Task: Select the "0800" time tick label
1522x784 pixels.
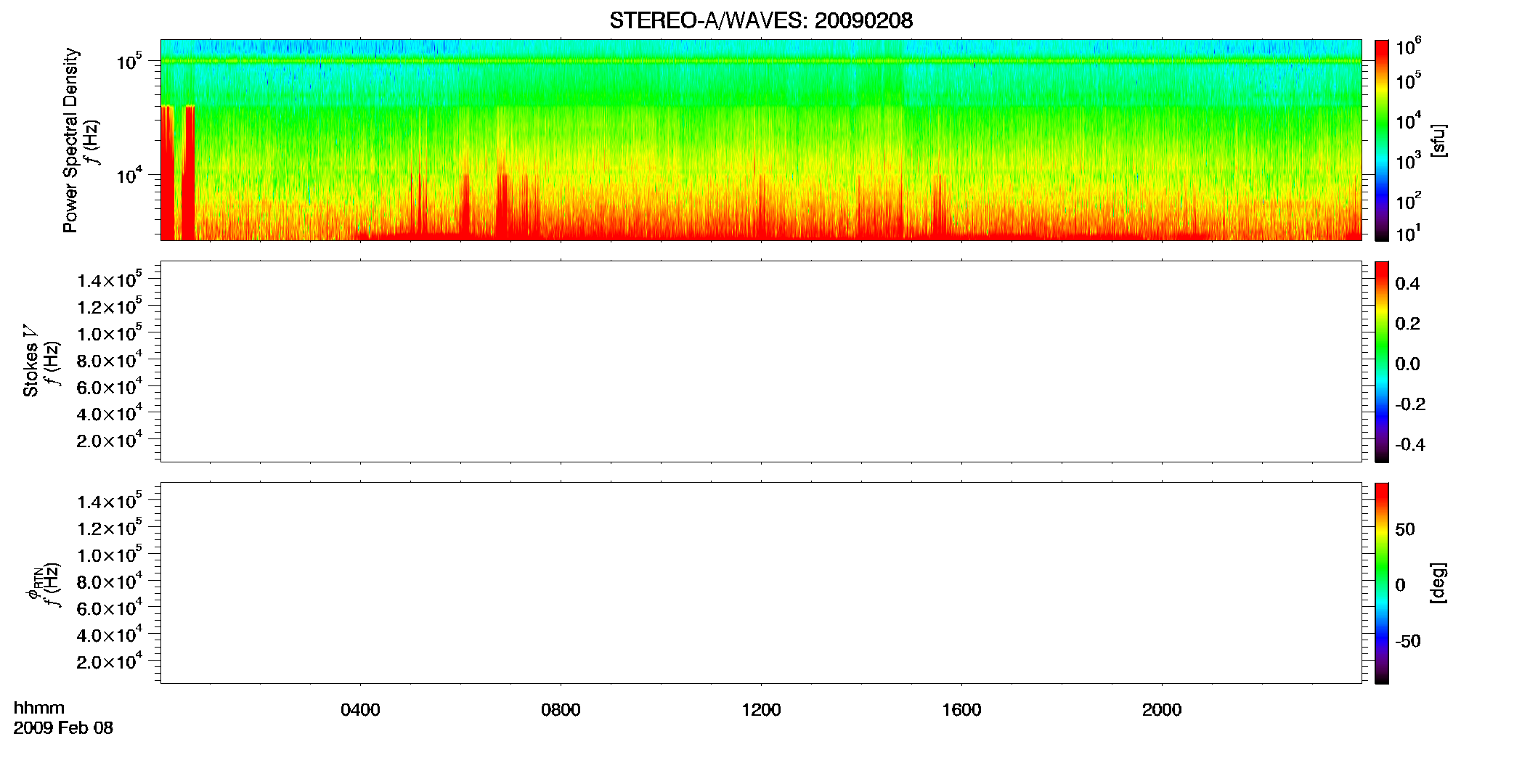Action: pos(561,710)
